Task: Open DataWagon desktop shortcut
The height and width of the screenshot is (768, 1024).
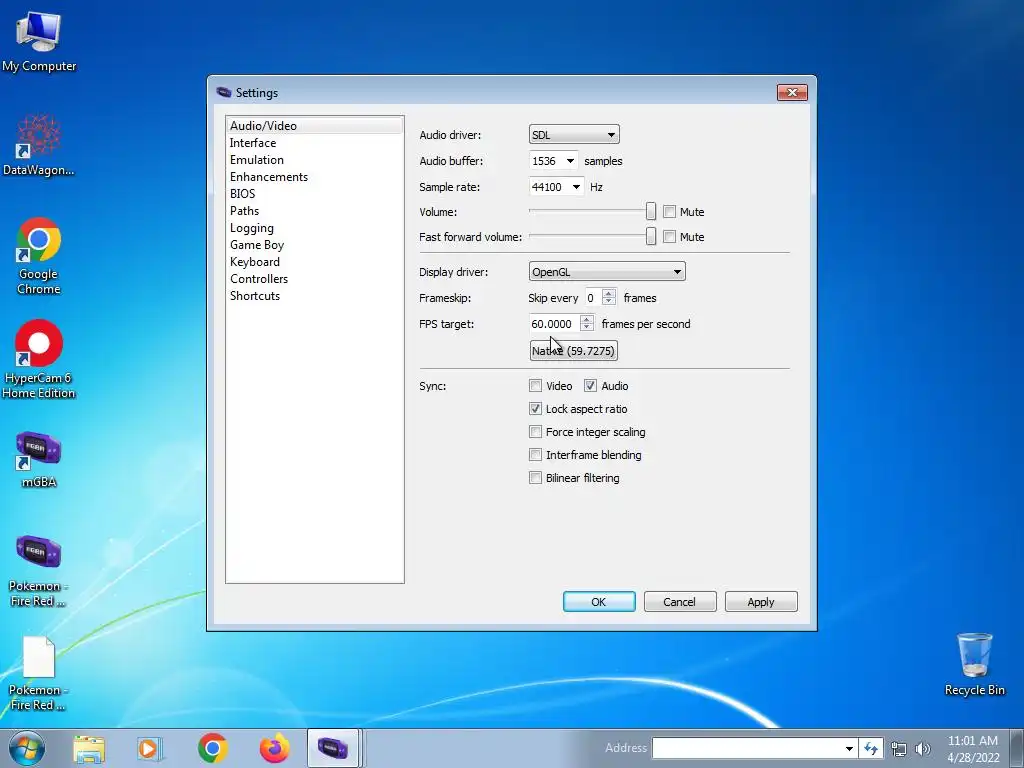Action: tap(39, 145)
